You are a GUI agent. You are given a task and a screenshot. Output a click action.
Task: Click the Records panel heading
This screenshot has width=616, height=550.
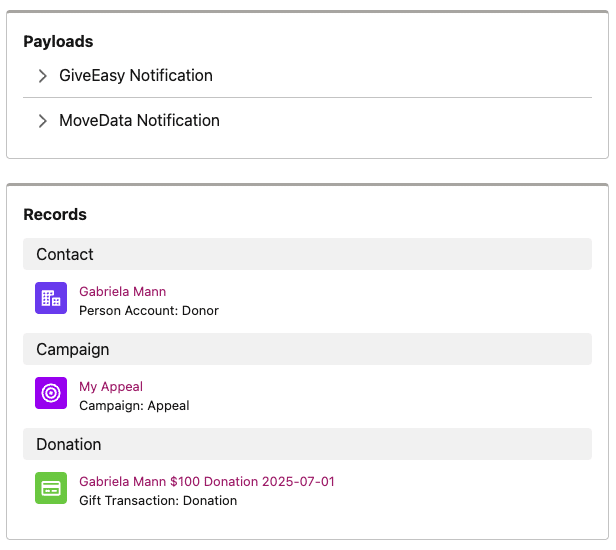pyautogui.click(x=55, y=214)
